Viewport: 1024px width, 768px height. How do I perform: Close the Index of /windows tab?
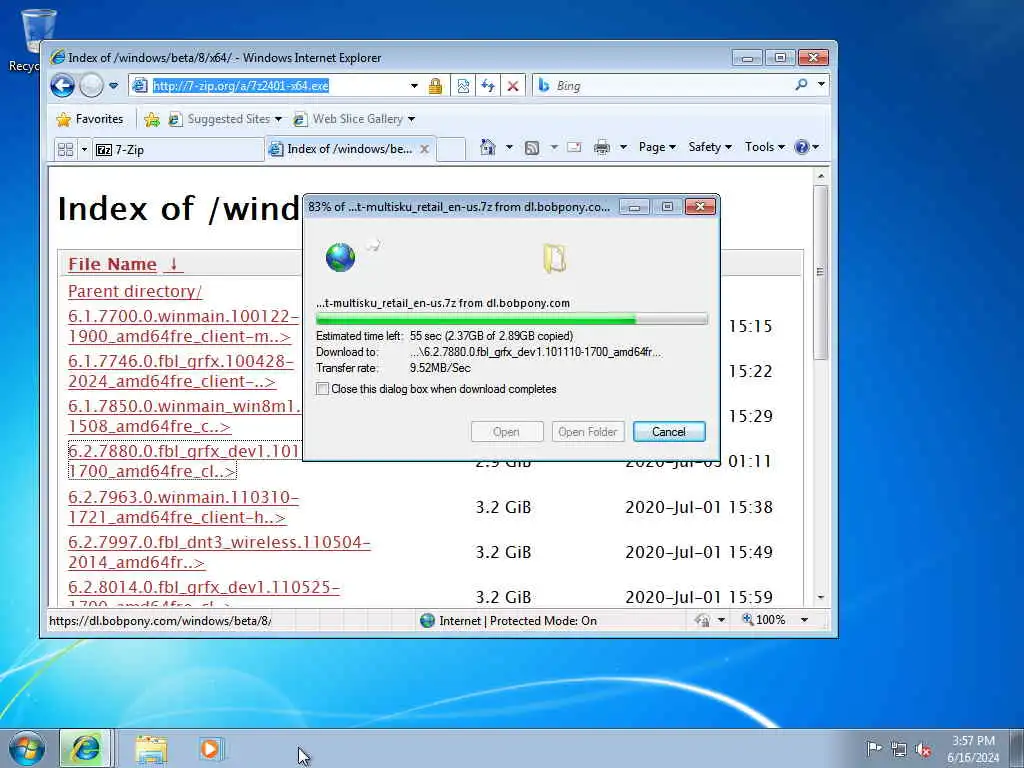click(x=424, y=149)
